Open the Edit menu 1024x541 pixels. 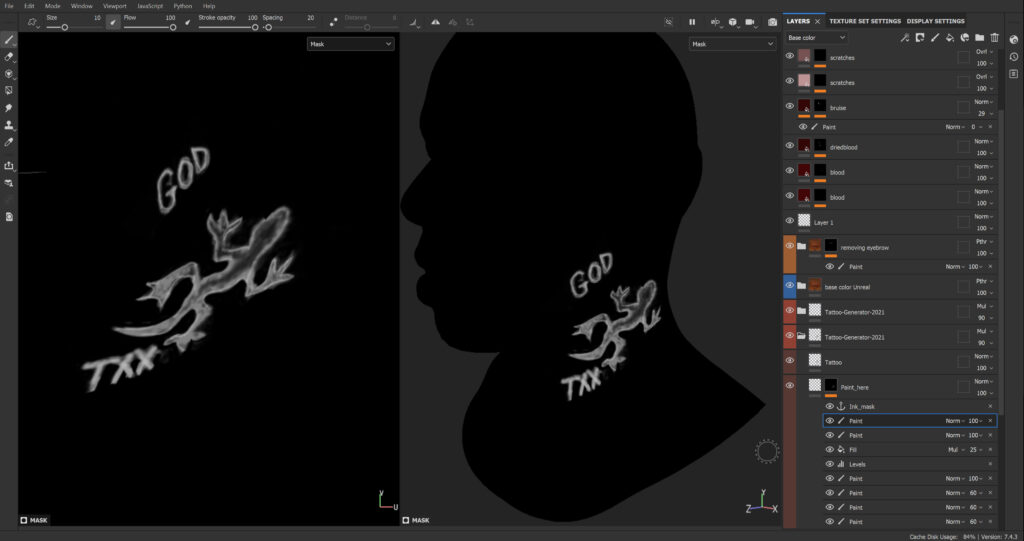[x=29, y=6]
